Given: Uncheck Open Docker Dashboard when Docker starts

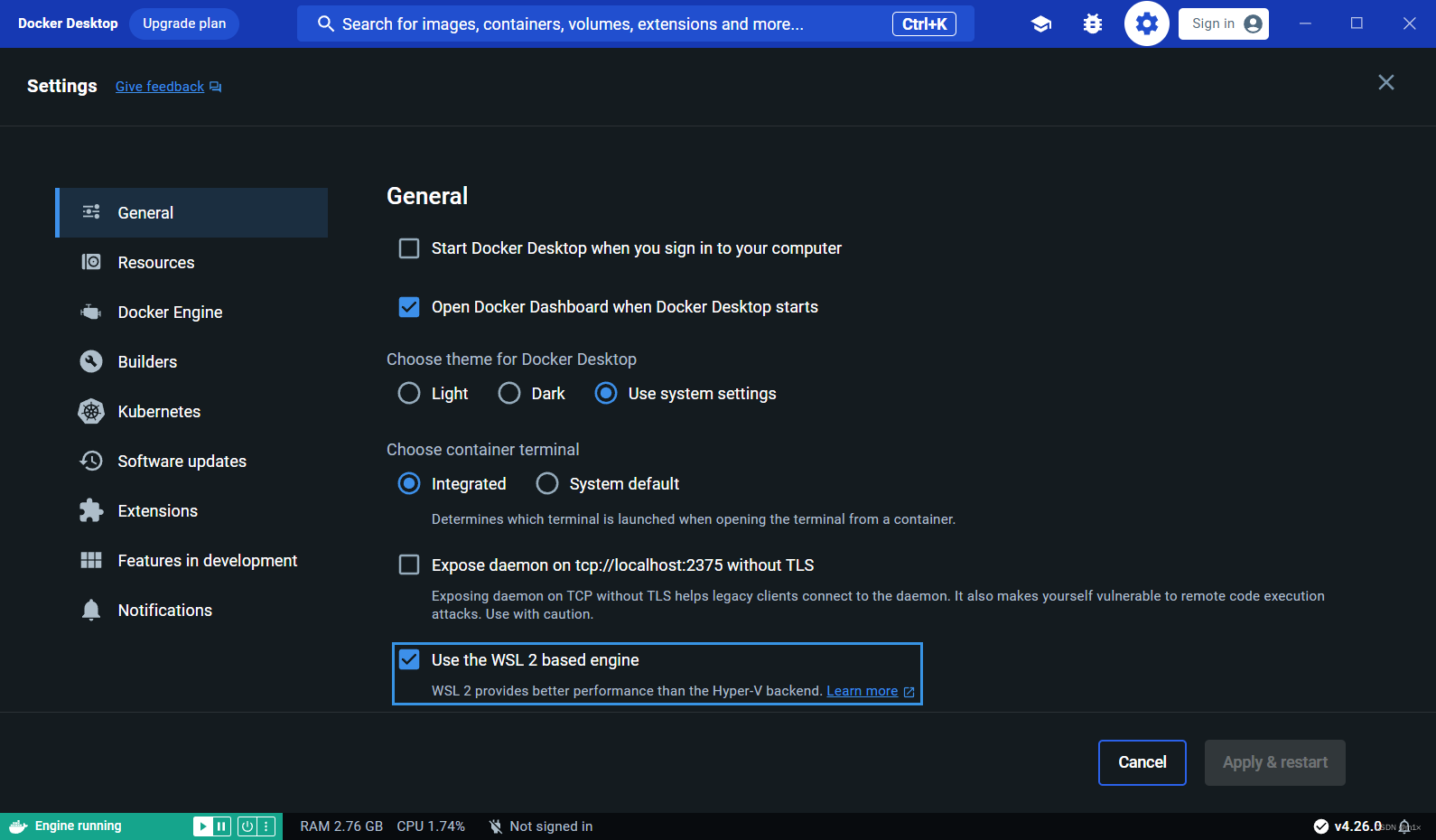Looking at the screenshot, I should pyautogui.click(x=409, y=307).
